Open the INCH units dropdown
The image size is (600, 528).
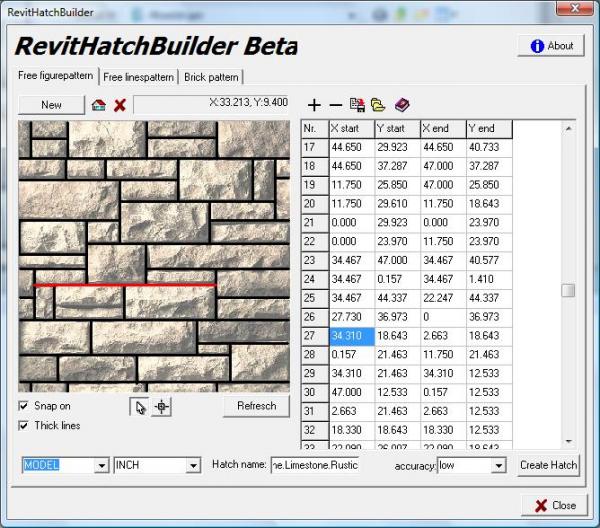[194, 466]
